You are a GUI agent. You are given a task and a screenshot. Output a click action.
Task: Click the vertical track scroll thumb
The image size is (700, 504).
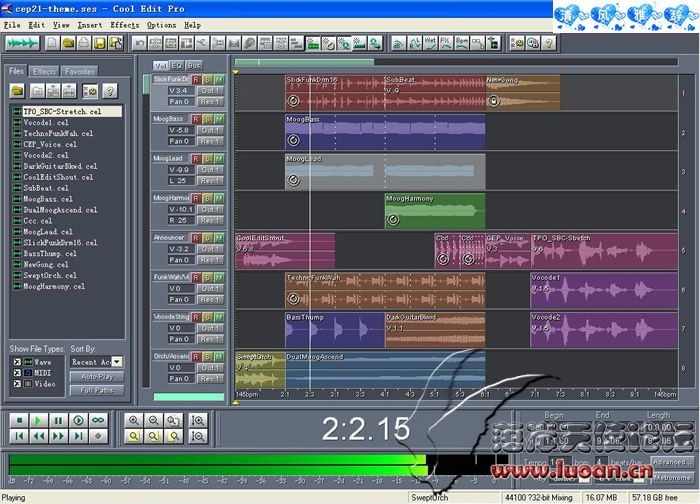tap(146, 84)
